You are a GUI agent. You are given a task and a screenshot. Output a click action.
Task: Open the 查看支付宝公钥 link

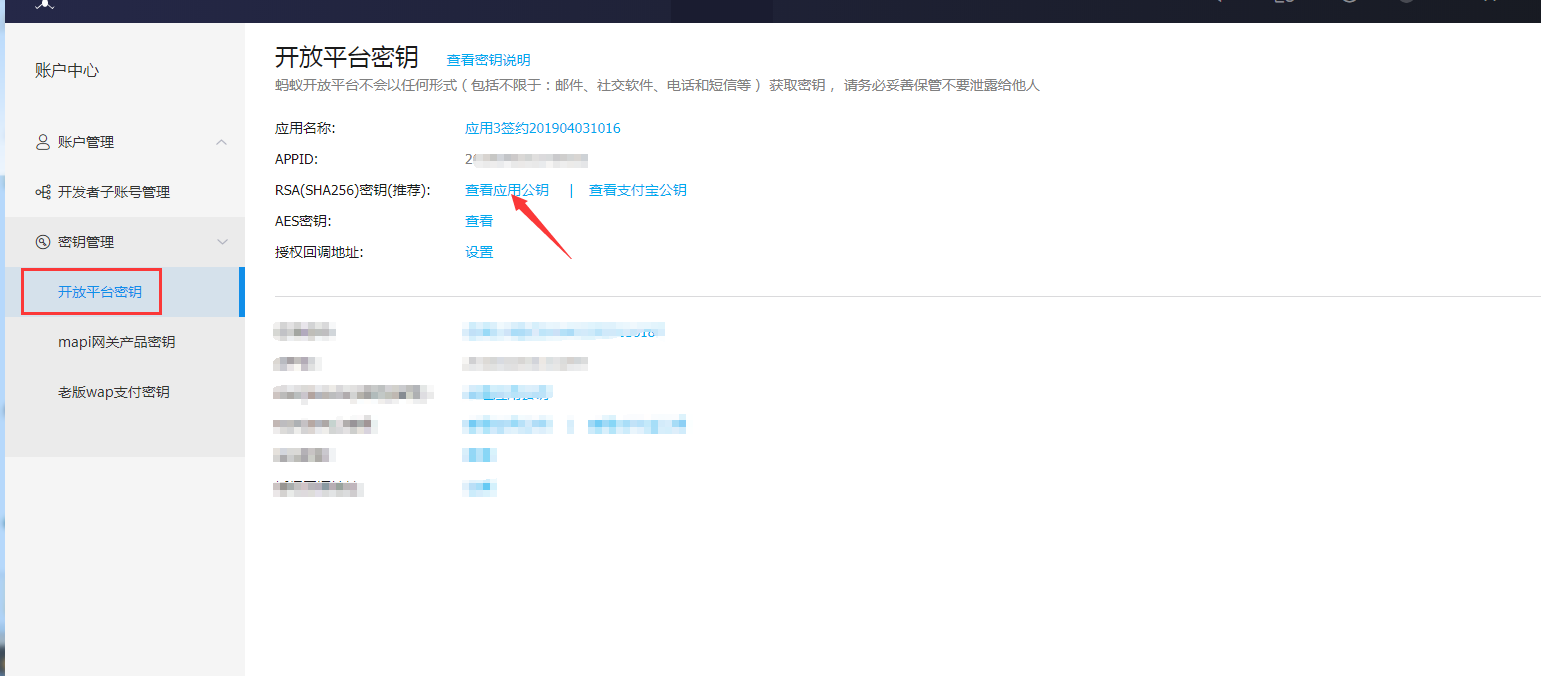click(x=637, y=190)
